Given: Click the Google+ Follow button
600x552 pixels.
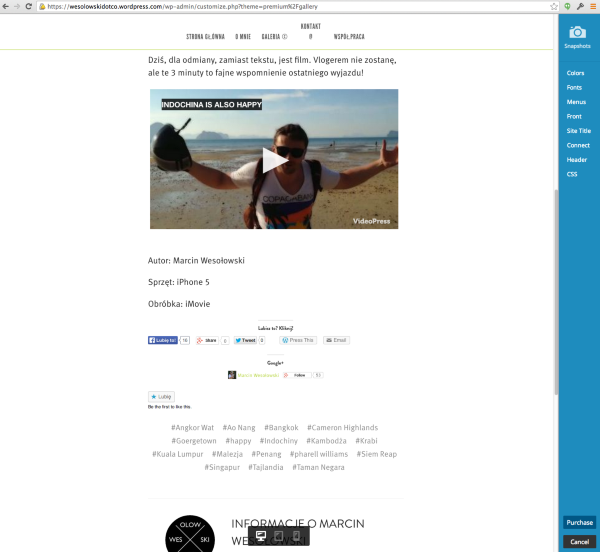Looking at the screenshot, I should coord(297,375).
